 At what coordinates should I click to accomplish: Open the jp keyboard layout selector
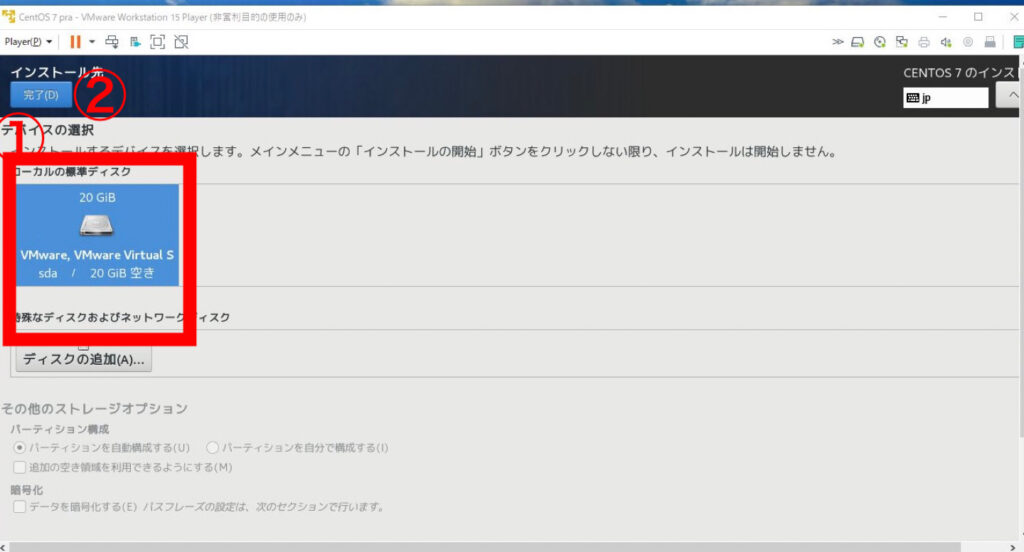[x=946, y=98]
